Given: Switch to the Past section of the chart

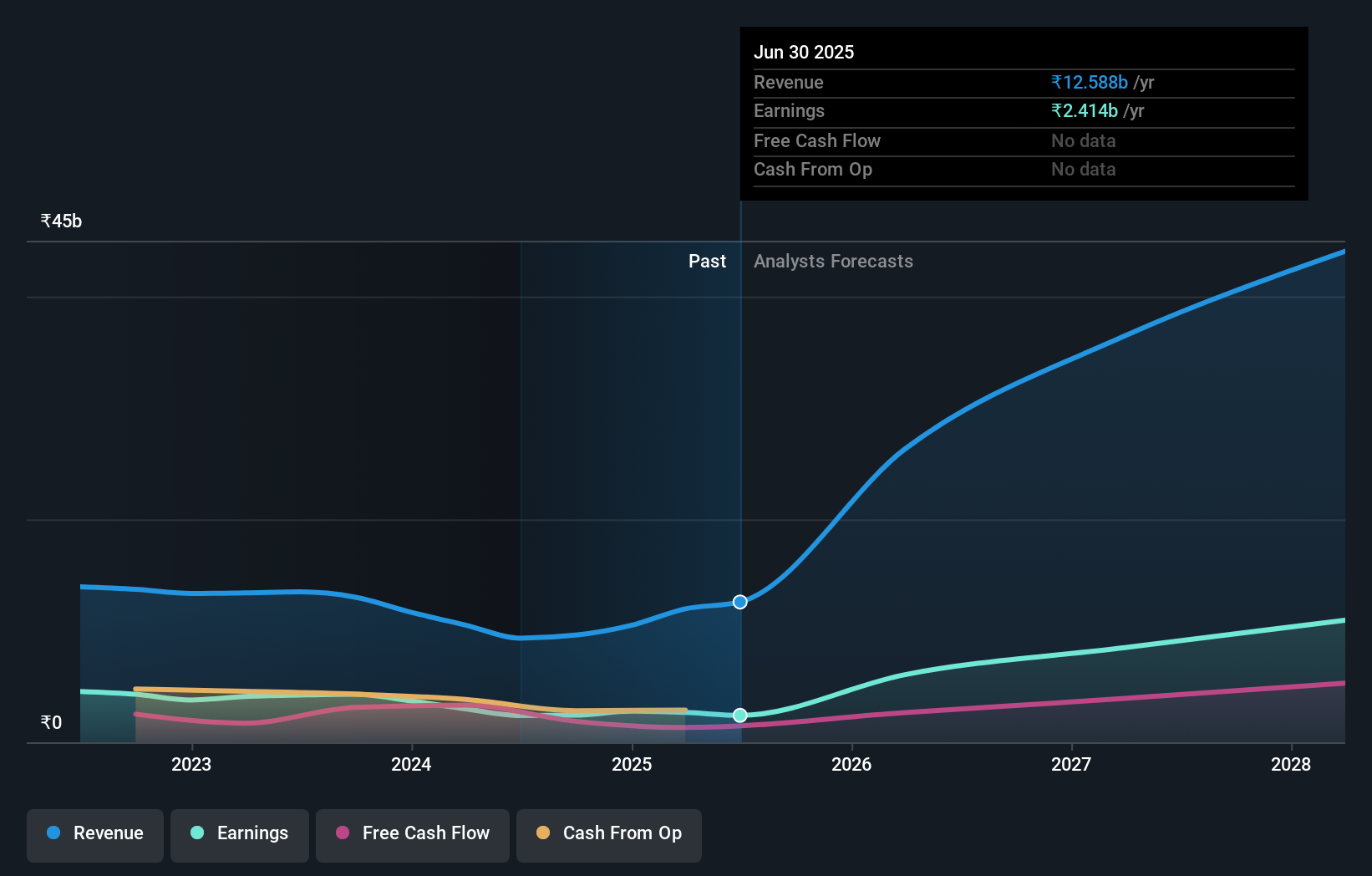Looking at the screenshot, I should click(x=707, y=261).
